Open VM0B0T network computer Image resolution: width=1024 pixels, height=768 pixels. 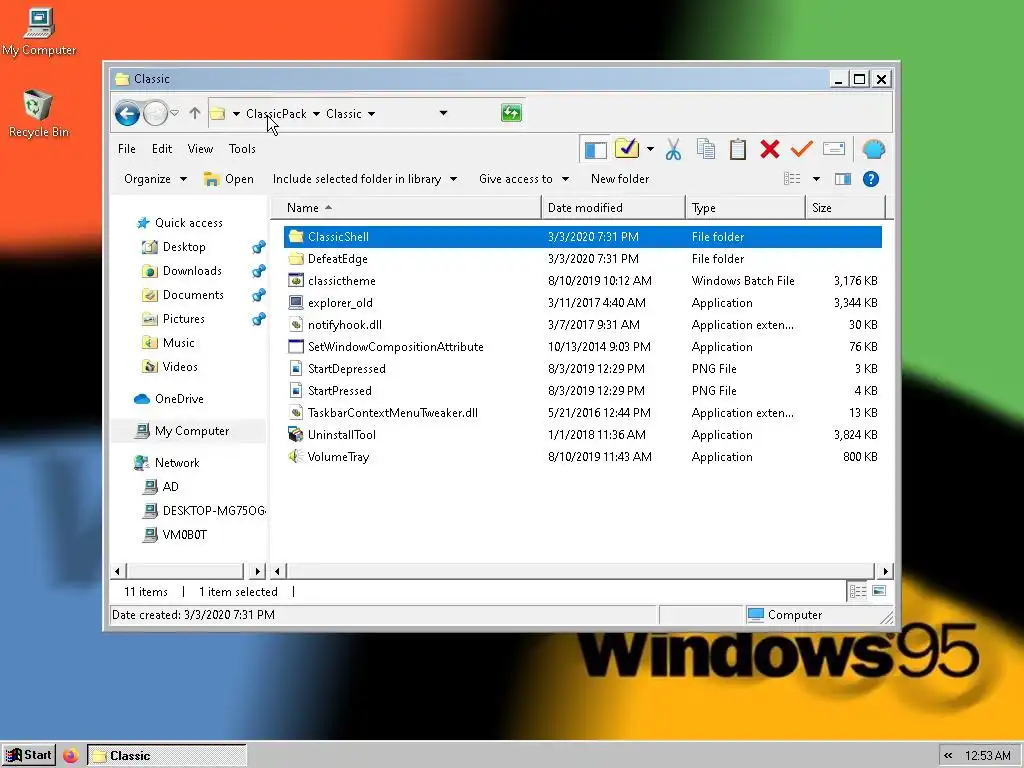[x=176, y=535]
